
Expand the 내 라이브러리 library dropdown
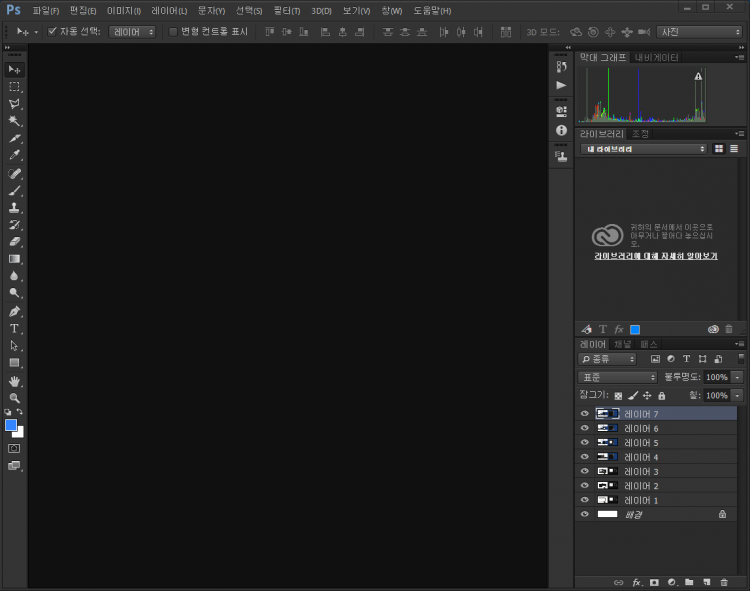pos(646,149)
